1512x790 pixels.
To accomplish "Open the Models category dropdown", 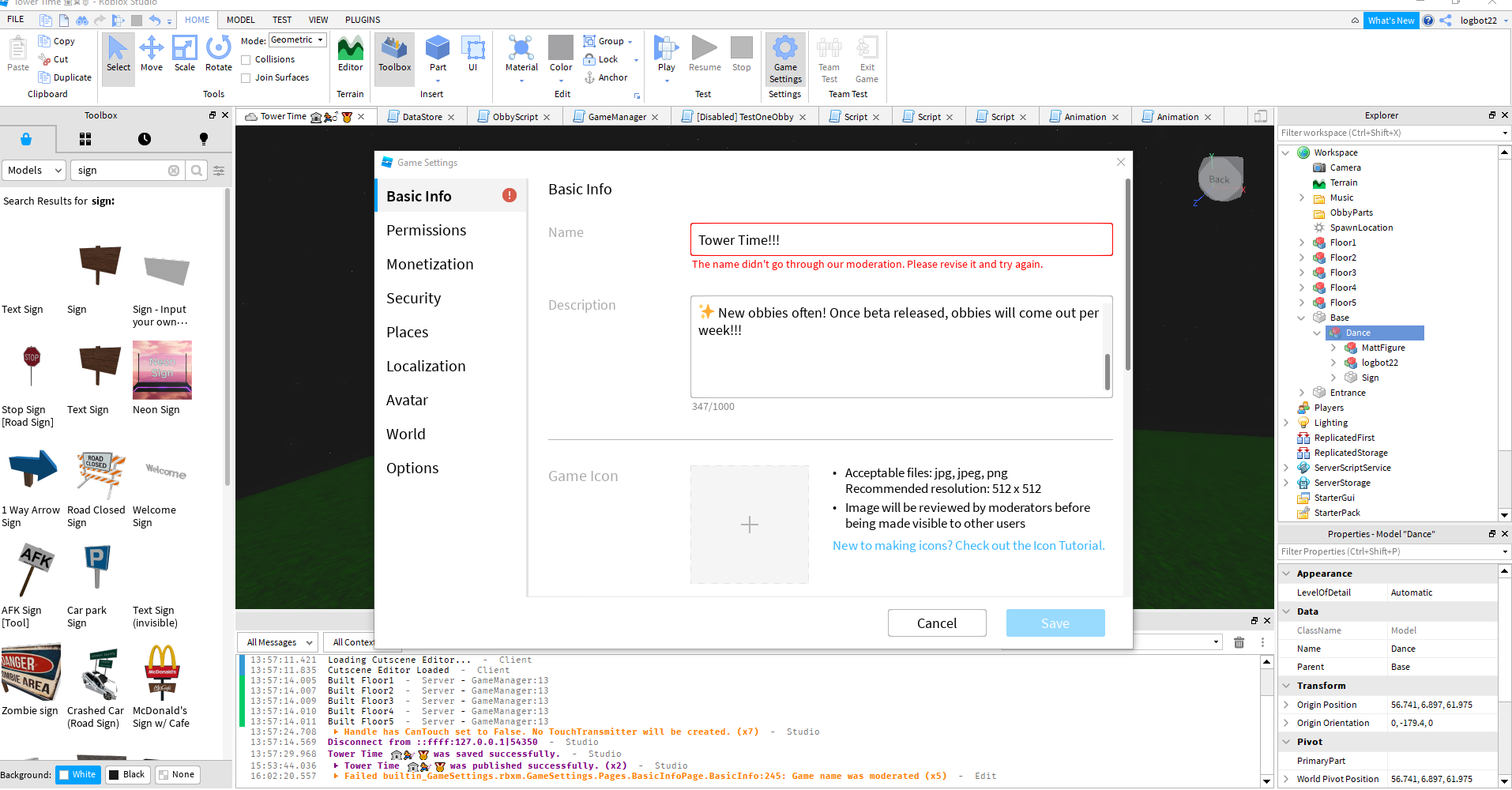I will pos(34,171).
